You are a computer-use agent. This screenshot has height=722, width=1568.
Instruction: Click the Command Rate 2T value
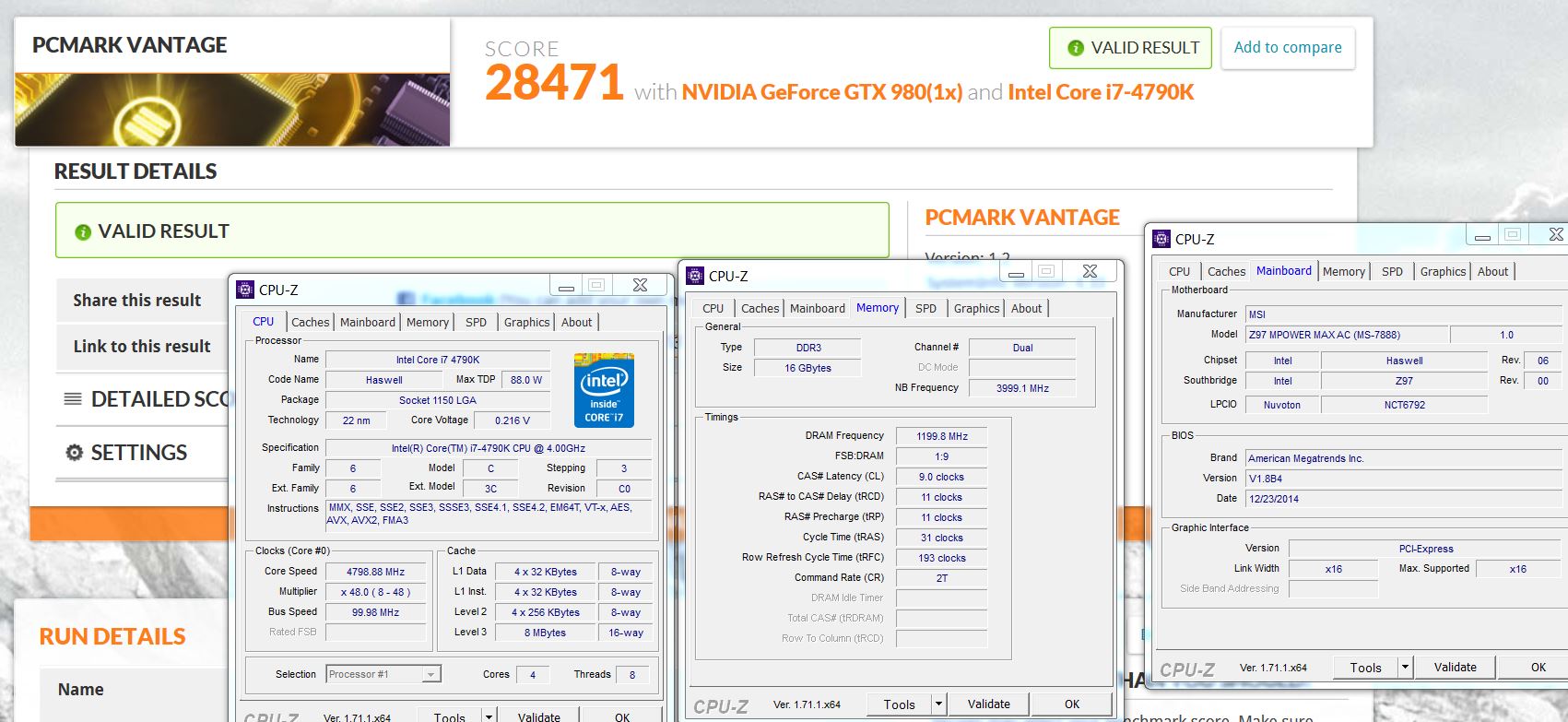click(941, 578)
